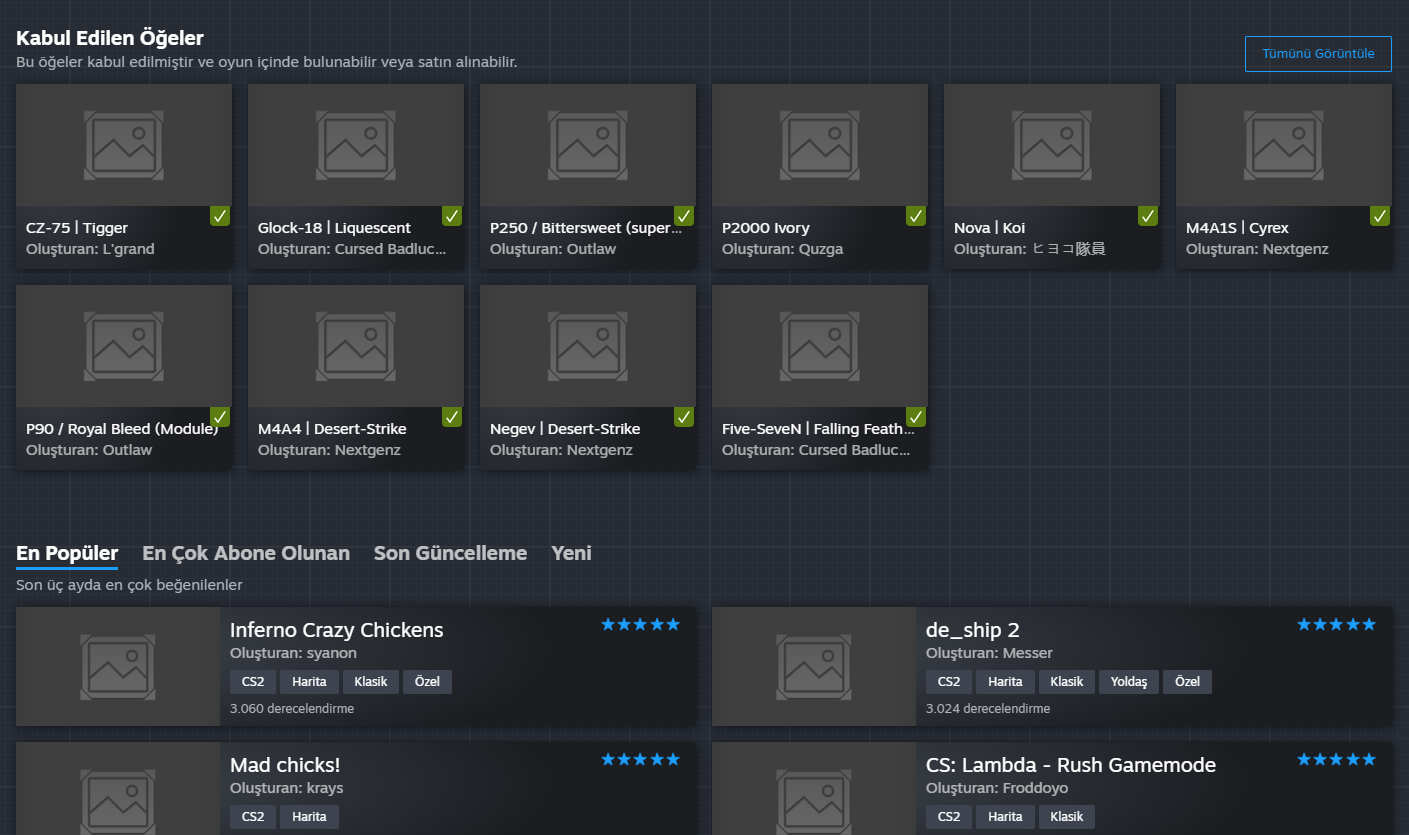Screen dimensions: 1409x835
Task: Click the green checkmark on CZ-75 | Tigger
Action: (x=220, y=216)
